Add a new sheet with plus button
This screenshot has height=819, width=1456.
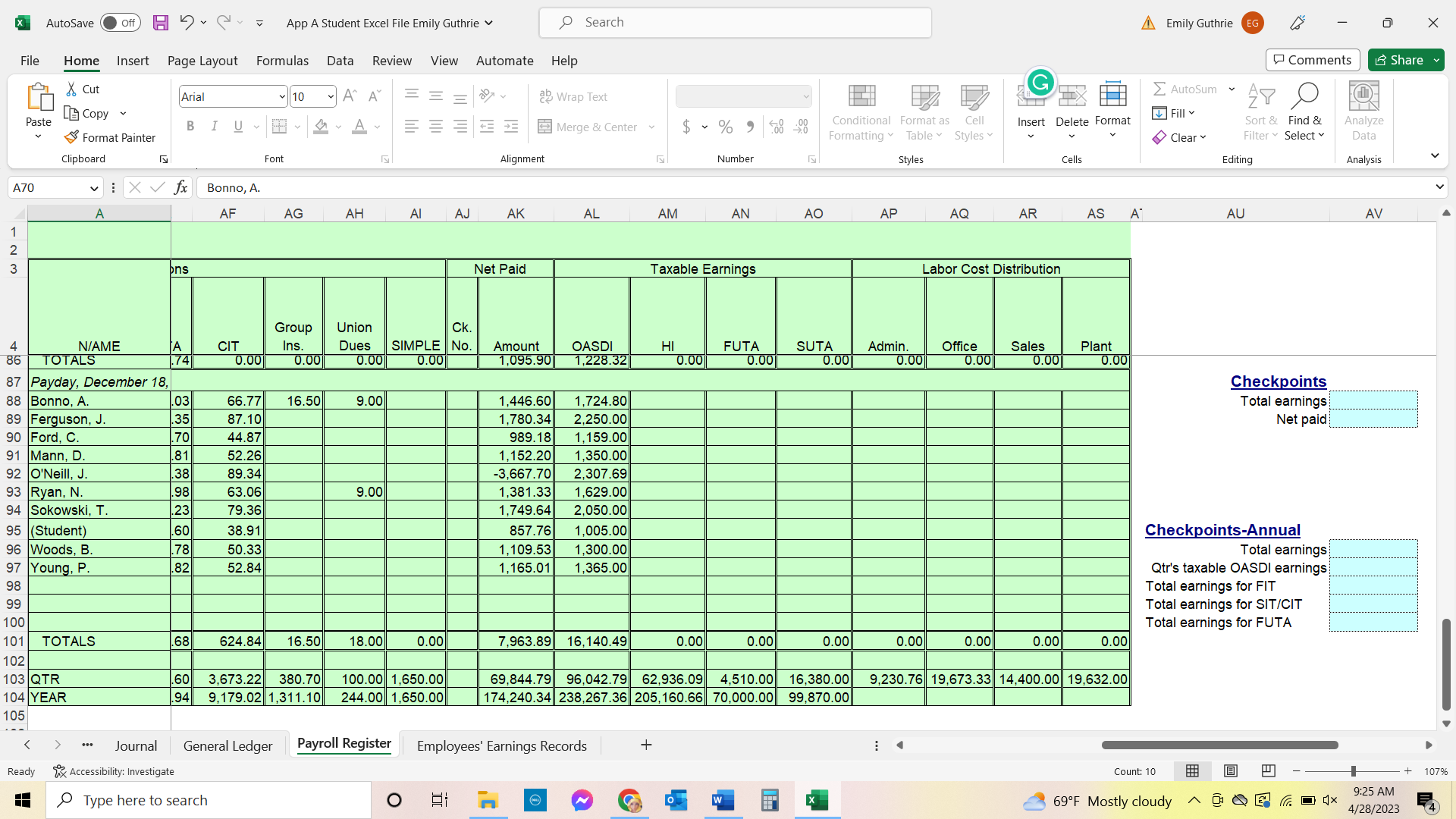click(x=646, y=745)
